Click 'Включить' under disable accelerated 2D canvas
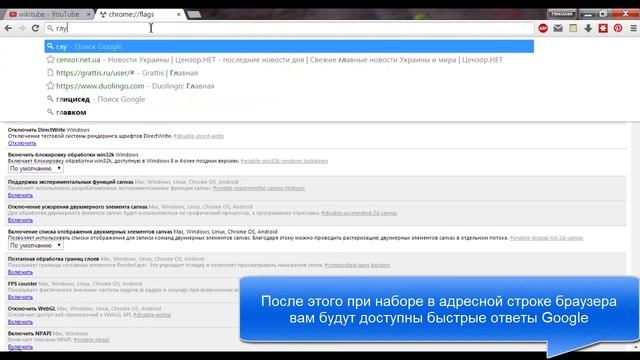The width and height of the screenshot is (640, 360). click(20, 220)
